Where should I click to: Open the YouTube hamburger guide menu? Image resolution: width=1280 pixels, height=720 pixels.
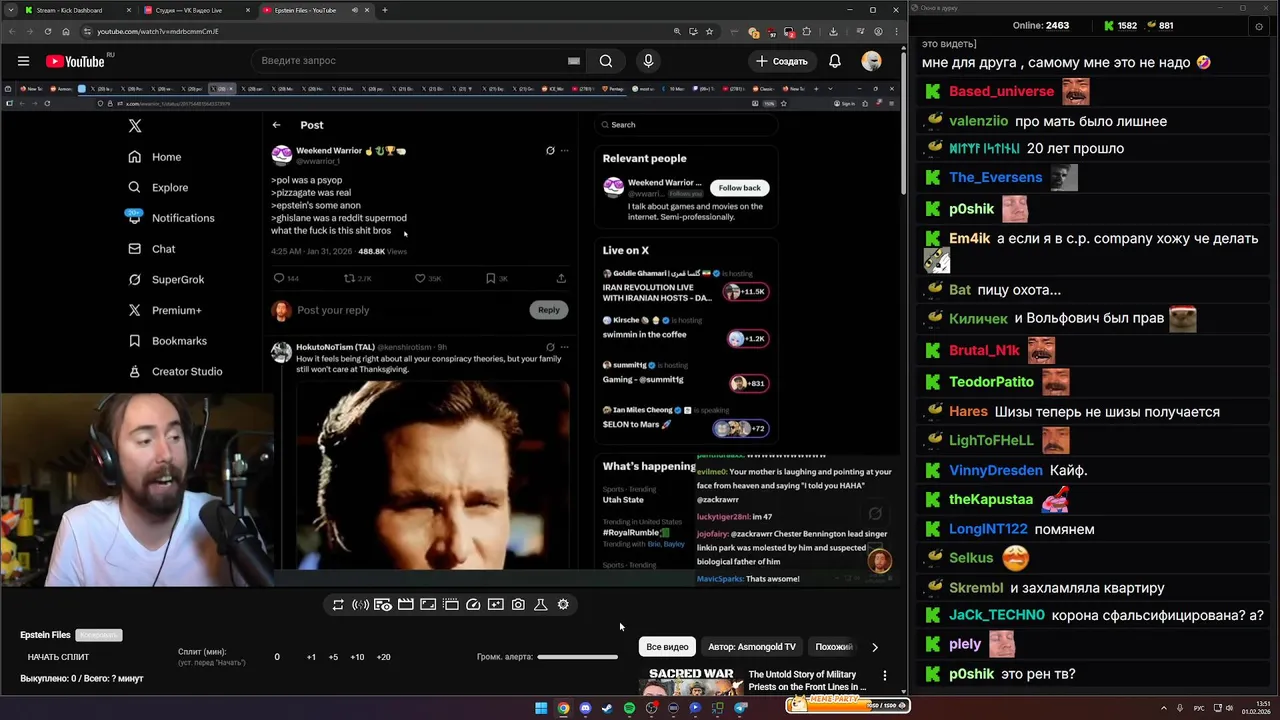coord(23,61)
